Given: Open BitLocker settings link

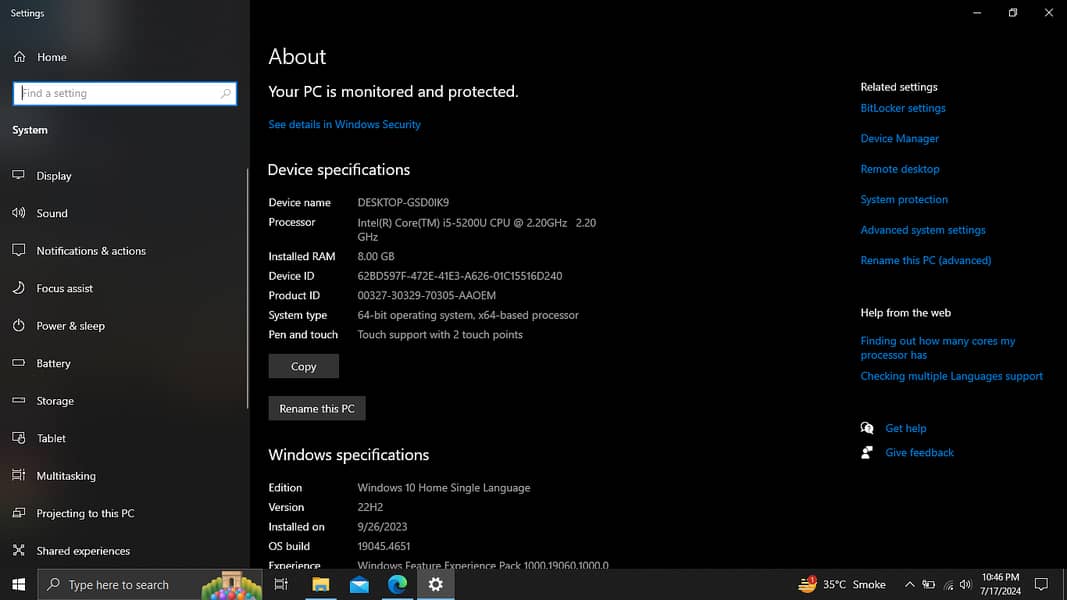Looking at the screenshot, I should [x=902, y=108].
